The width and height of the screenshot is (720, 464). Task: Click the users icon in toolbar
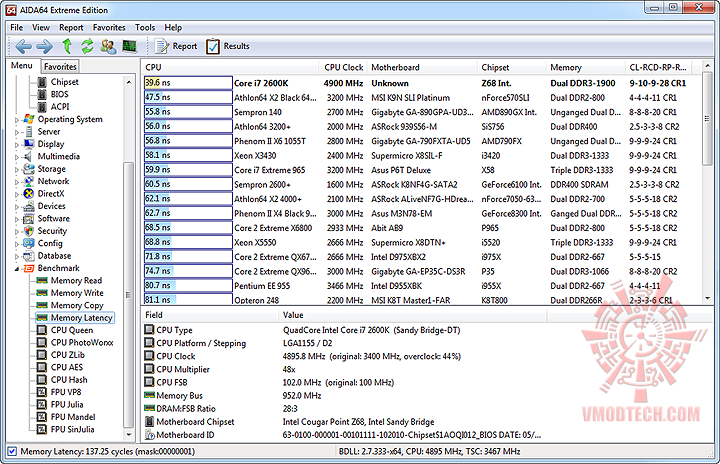pyautogui.click(x=108, y=46)
